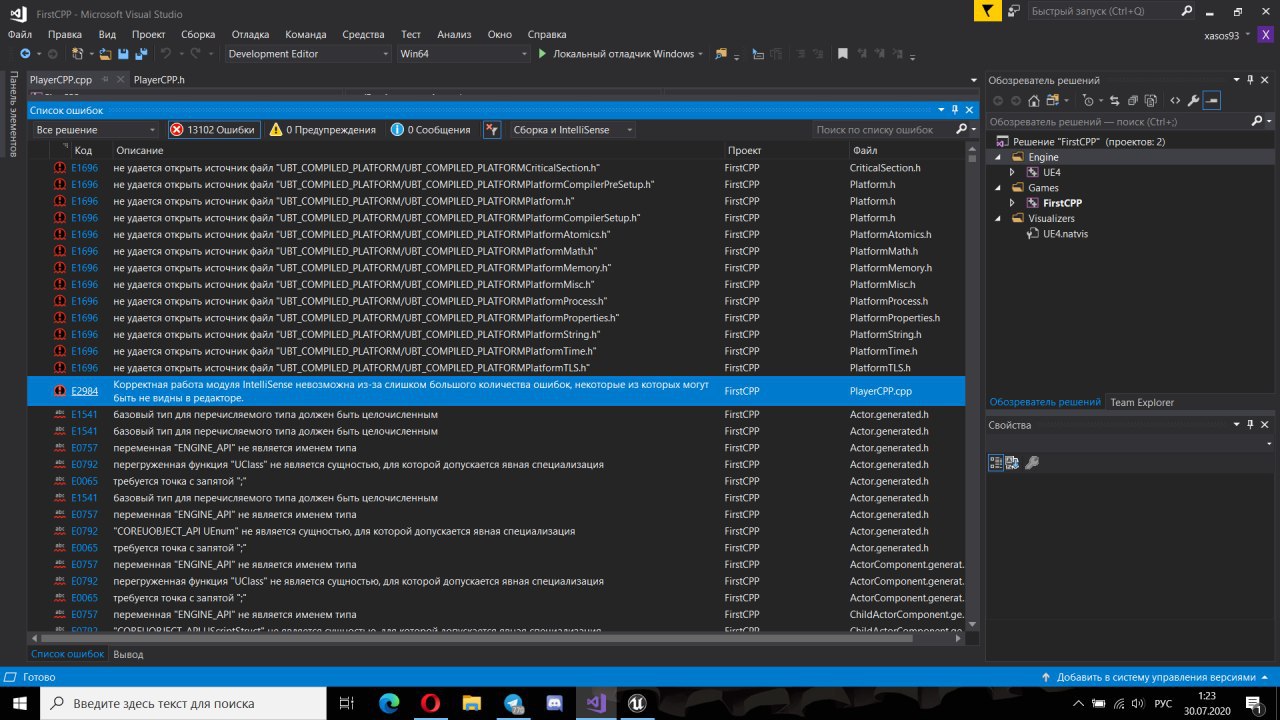Open the Отладка menu
This screenshot has width=1280, height=720.
tap(250, 34)
